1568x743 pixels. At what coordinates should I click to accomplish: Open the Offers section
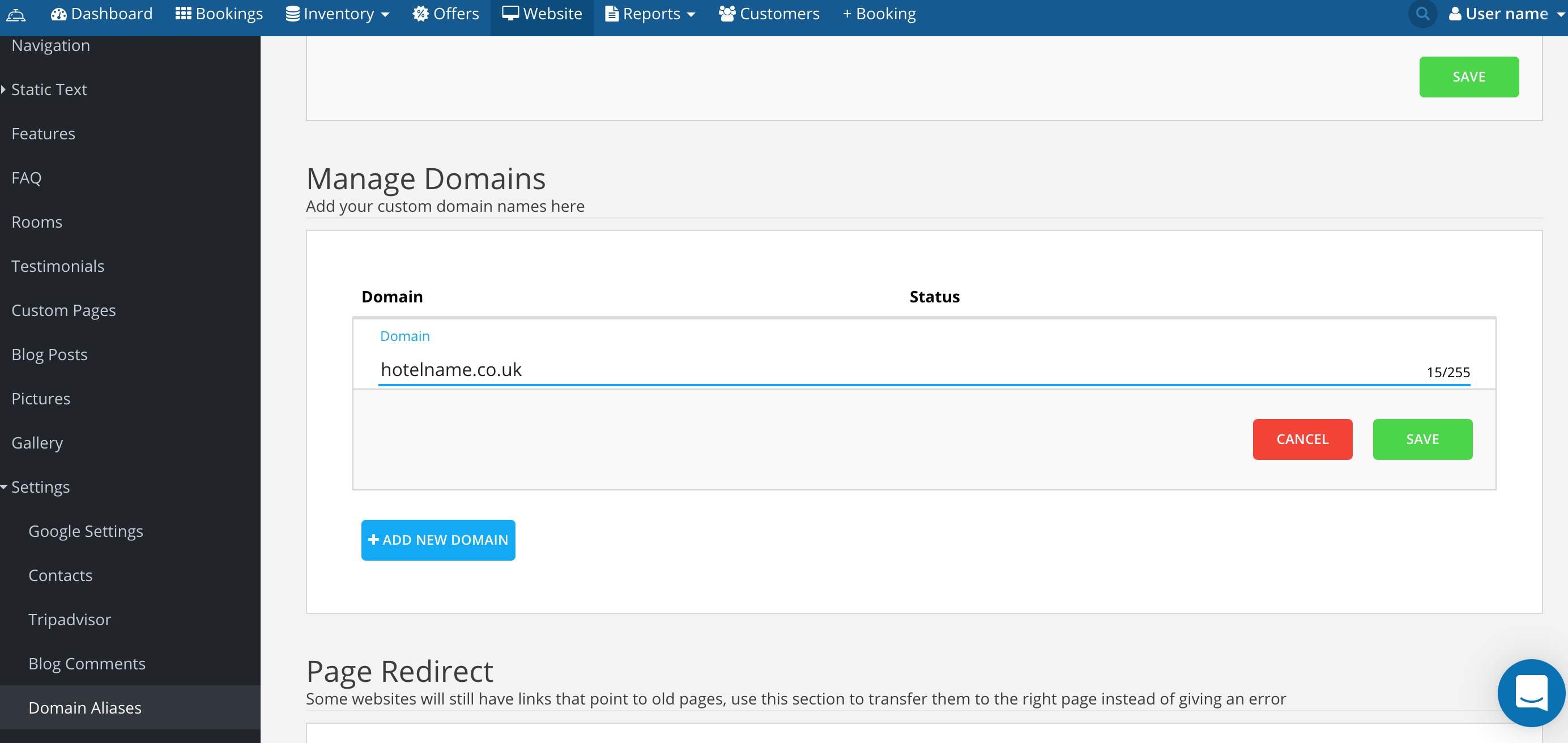(x=446, y=14)
